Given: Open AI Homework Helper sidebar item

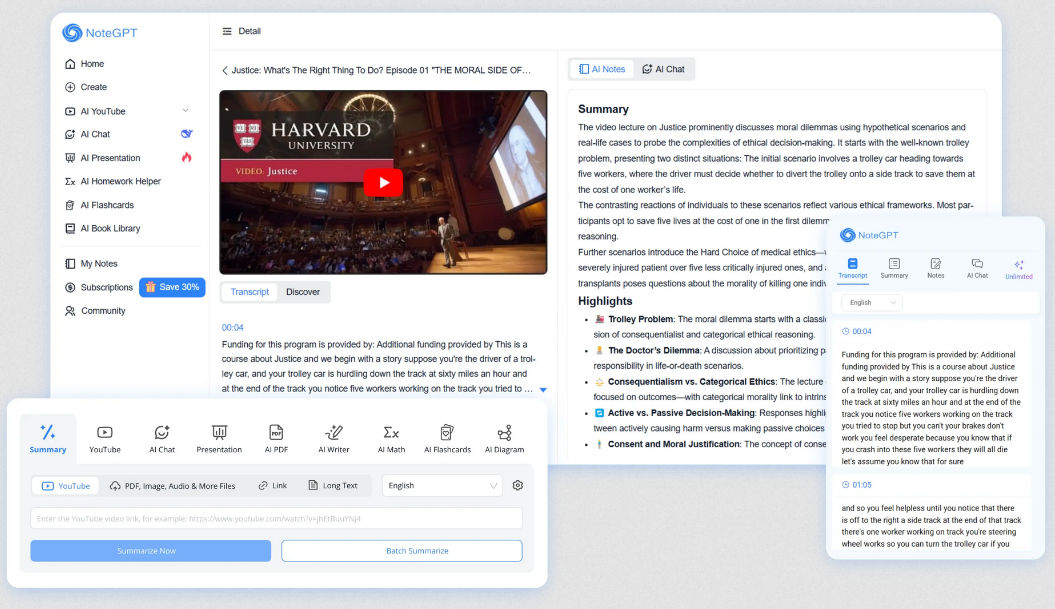Looking at the screenshot, I should [x=113, y=181].
